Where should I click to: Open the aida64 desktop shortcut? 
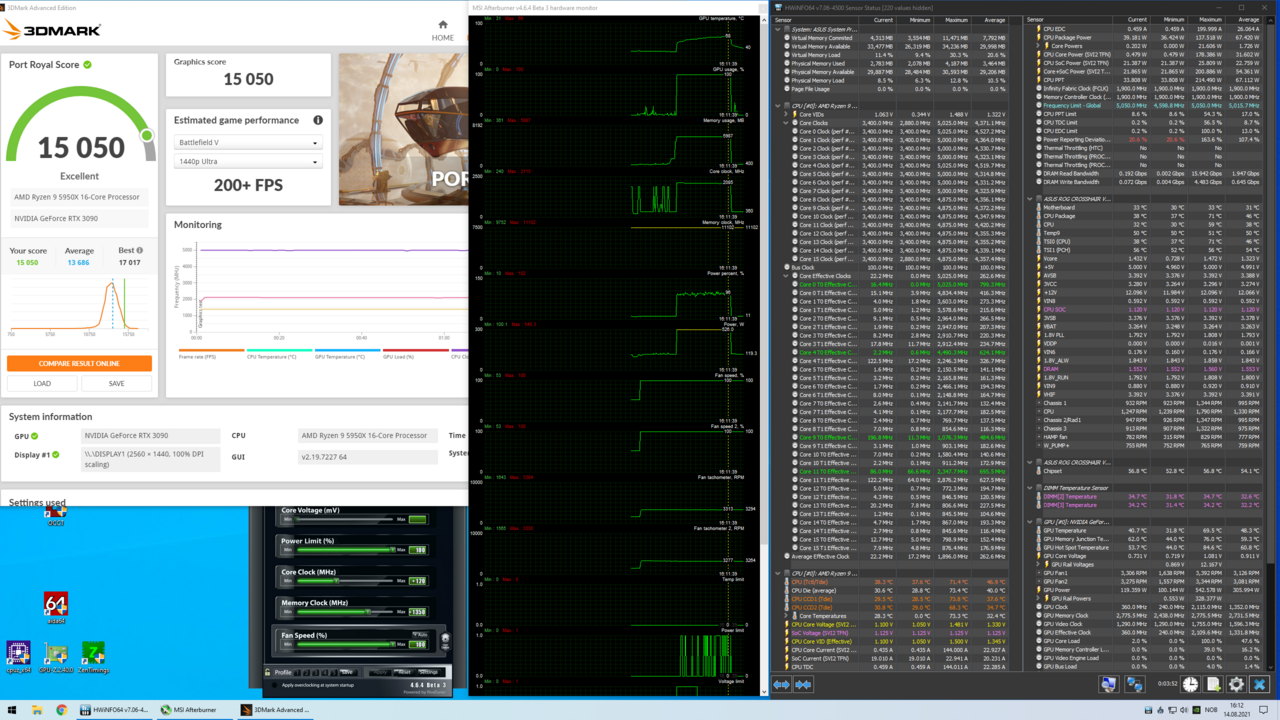(x=55, y=607)
